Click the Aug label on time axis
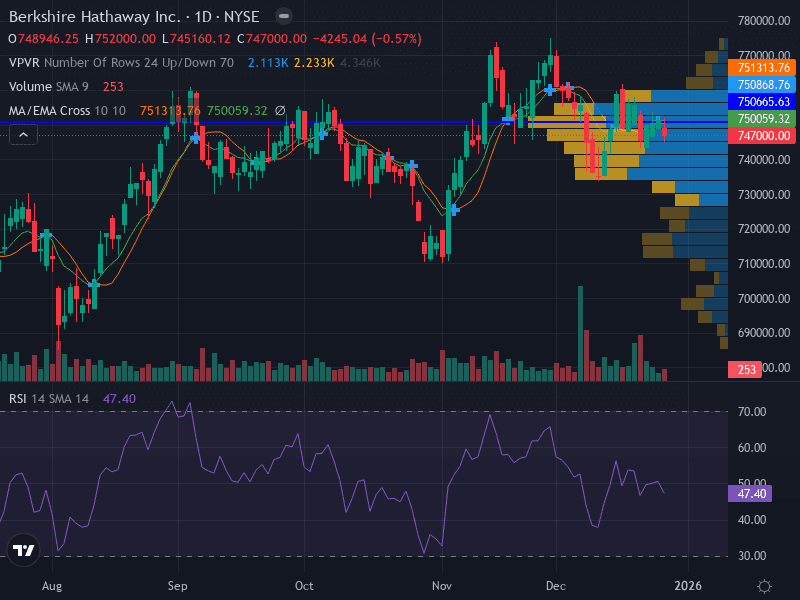This screenshot has height=600, width=800. (52, 586)
